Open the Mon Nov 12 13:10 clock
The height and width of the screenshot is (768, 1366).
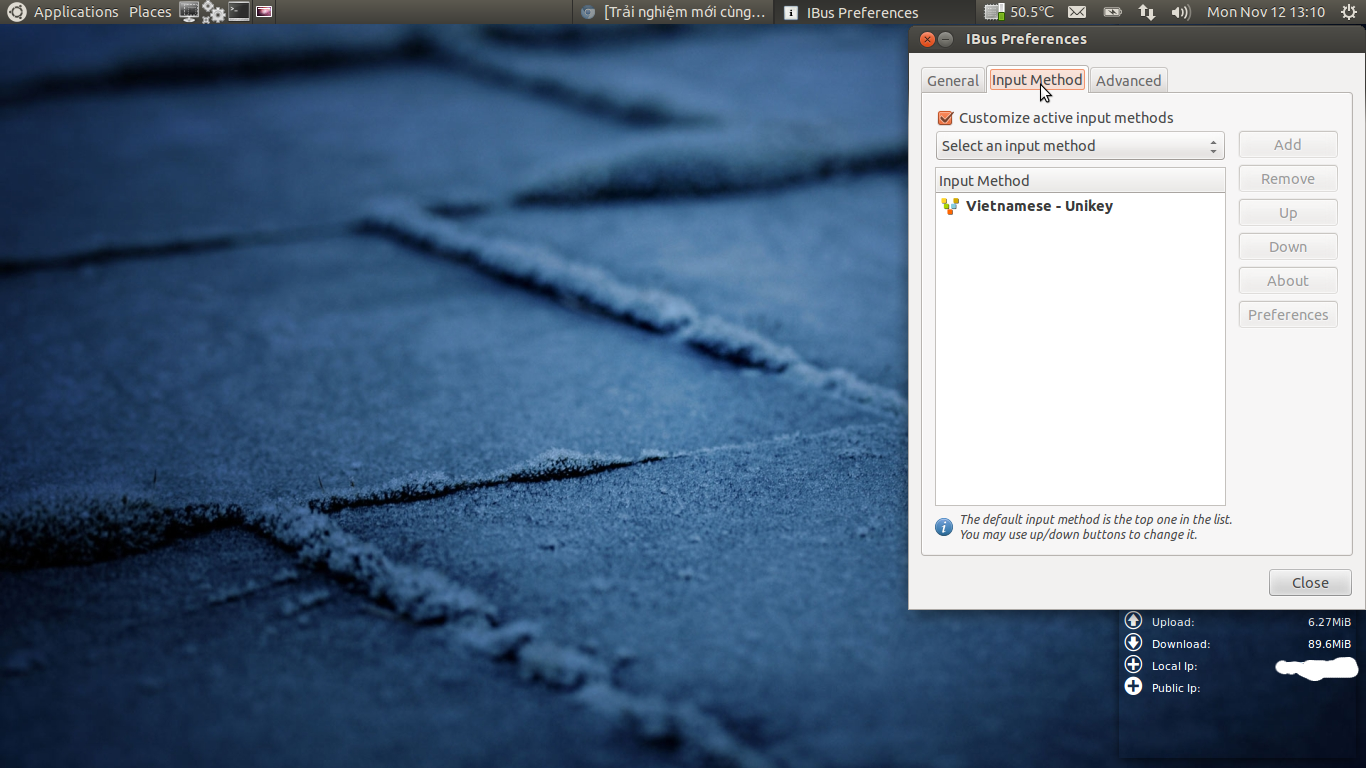pos(1265,12)
